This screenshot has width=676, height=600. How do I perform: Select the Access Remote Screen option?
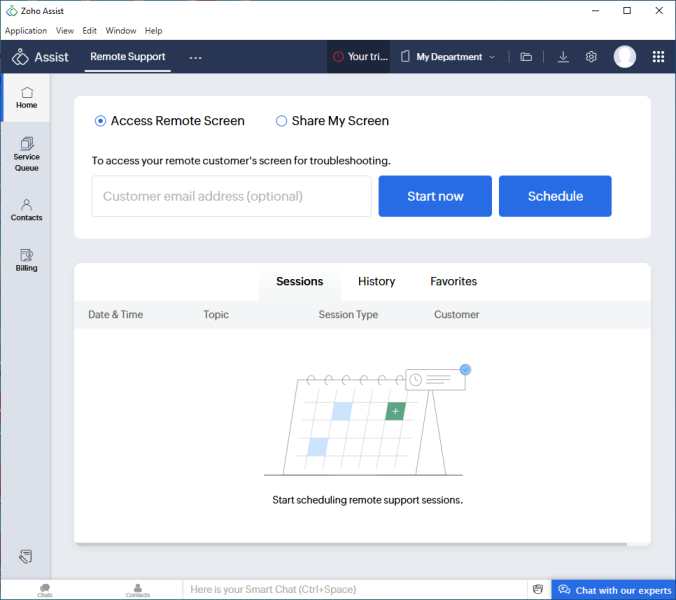click(100, 121)
